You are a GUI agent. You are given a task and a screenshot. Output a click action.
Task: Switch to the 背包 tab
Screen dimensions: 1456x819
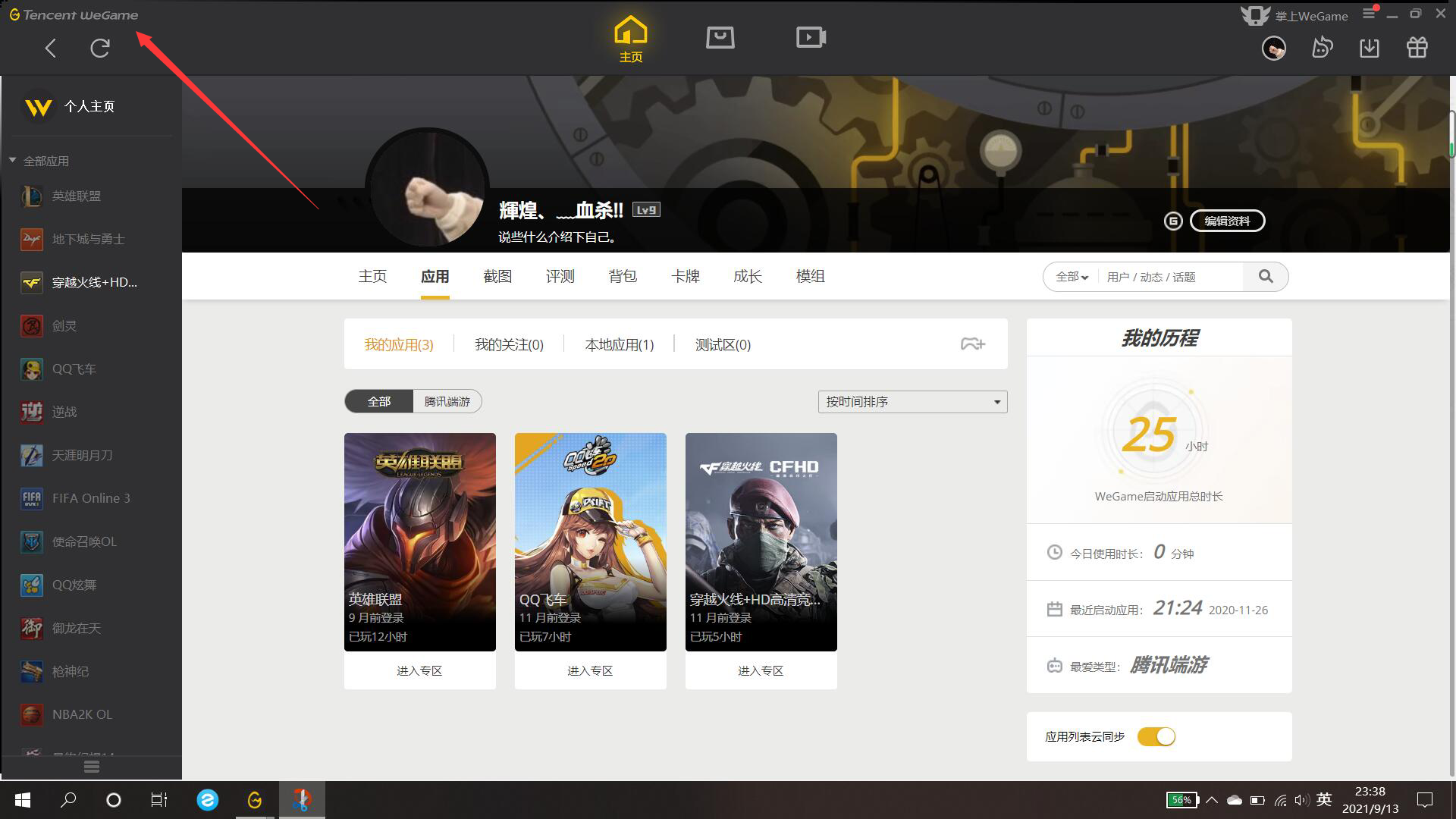coord(623,277)
